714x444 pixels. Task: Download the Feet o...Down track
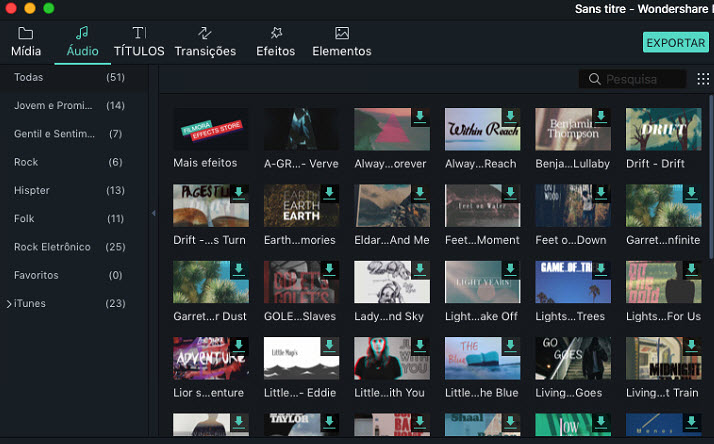(x=601, y=193)
